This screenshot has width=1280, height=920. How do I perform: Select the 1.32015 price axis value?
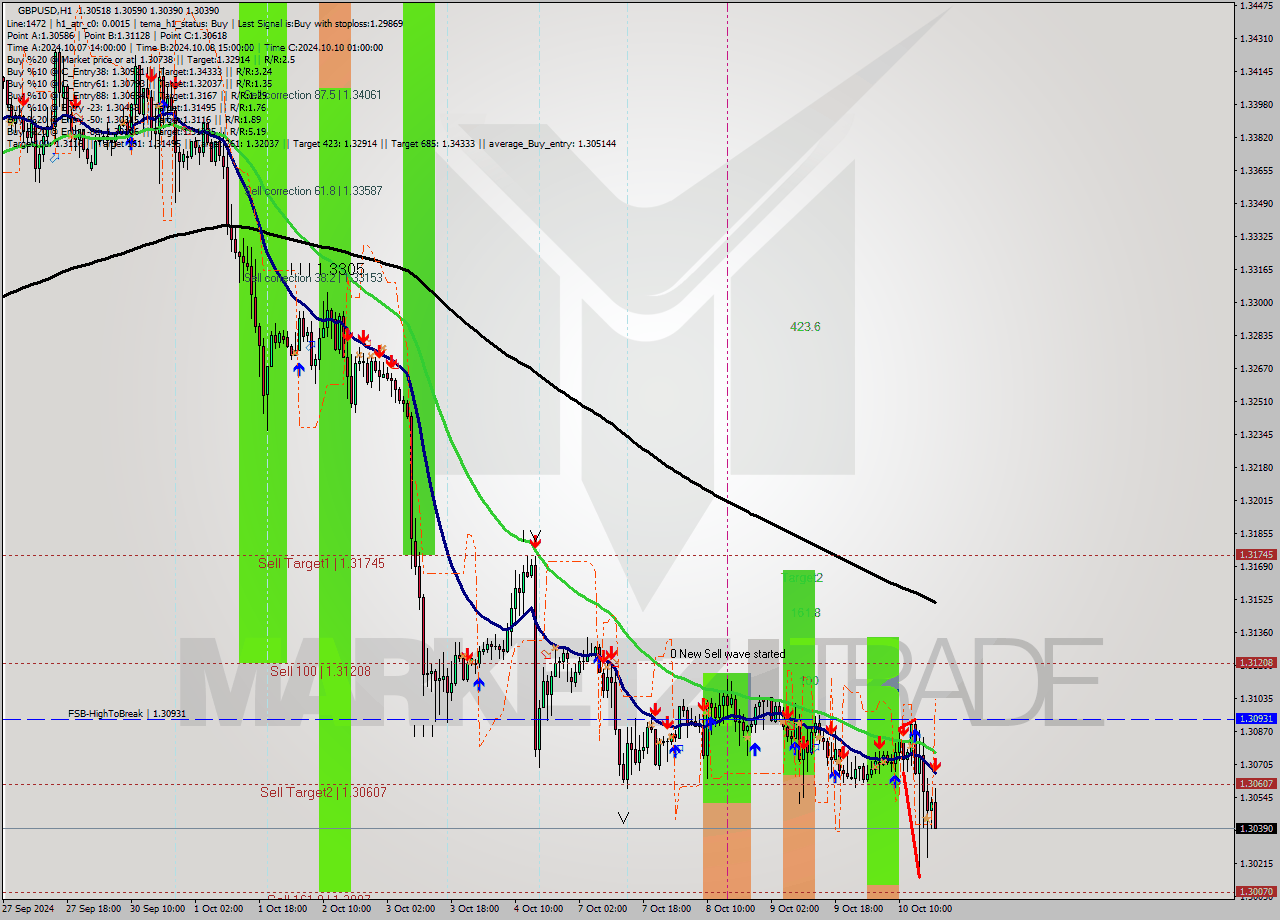pyautogui.click(x=1256, y=500)
